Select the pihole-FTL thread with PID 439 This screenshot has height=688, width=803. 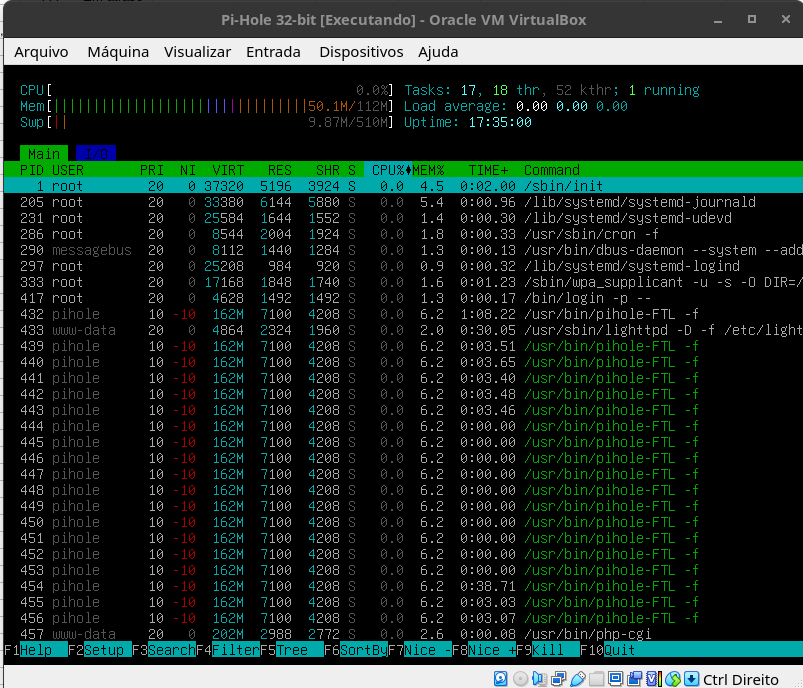(404, 346)
